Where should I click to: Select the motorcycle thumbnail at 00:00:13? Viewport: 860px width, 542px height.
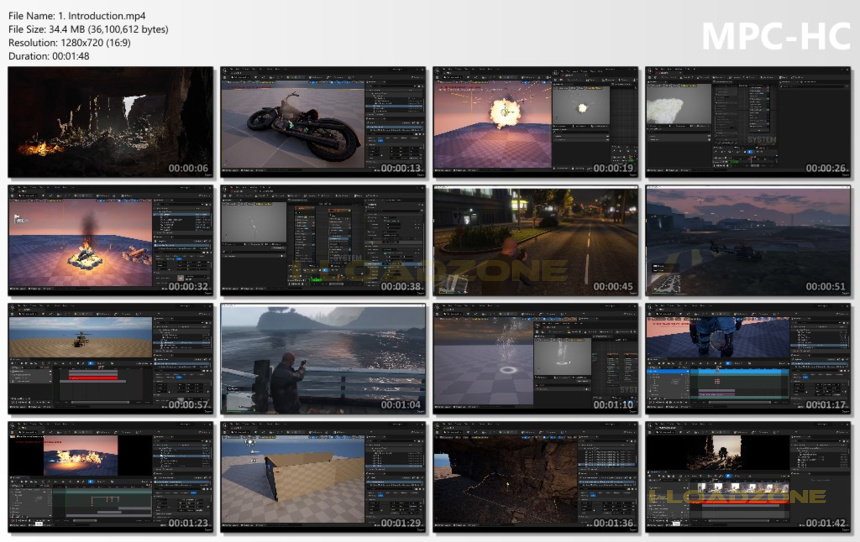pos(323,122)
